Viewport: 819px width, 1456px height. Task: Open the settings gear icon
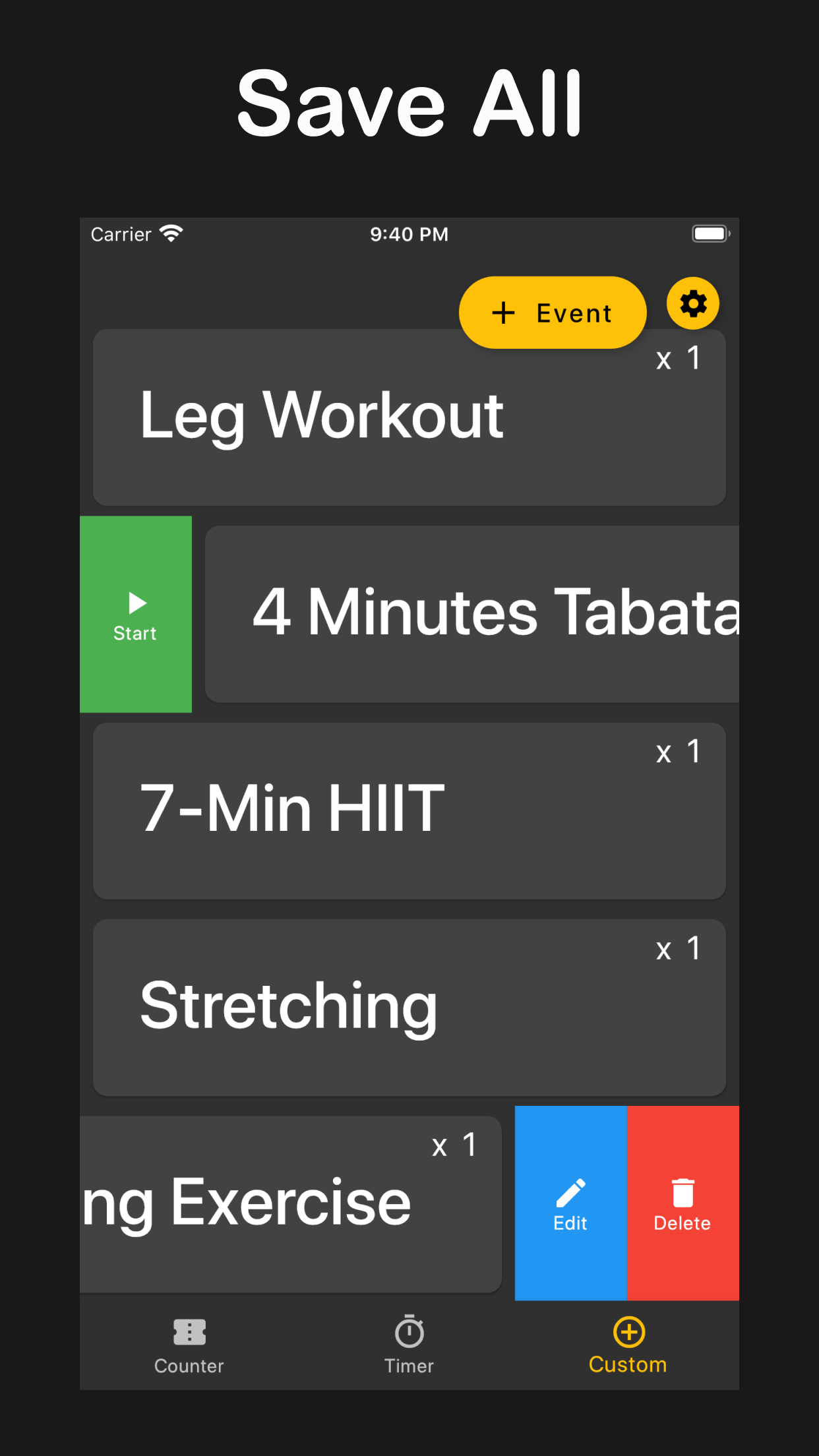point(692,304)
